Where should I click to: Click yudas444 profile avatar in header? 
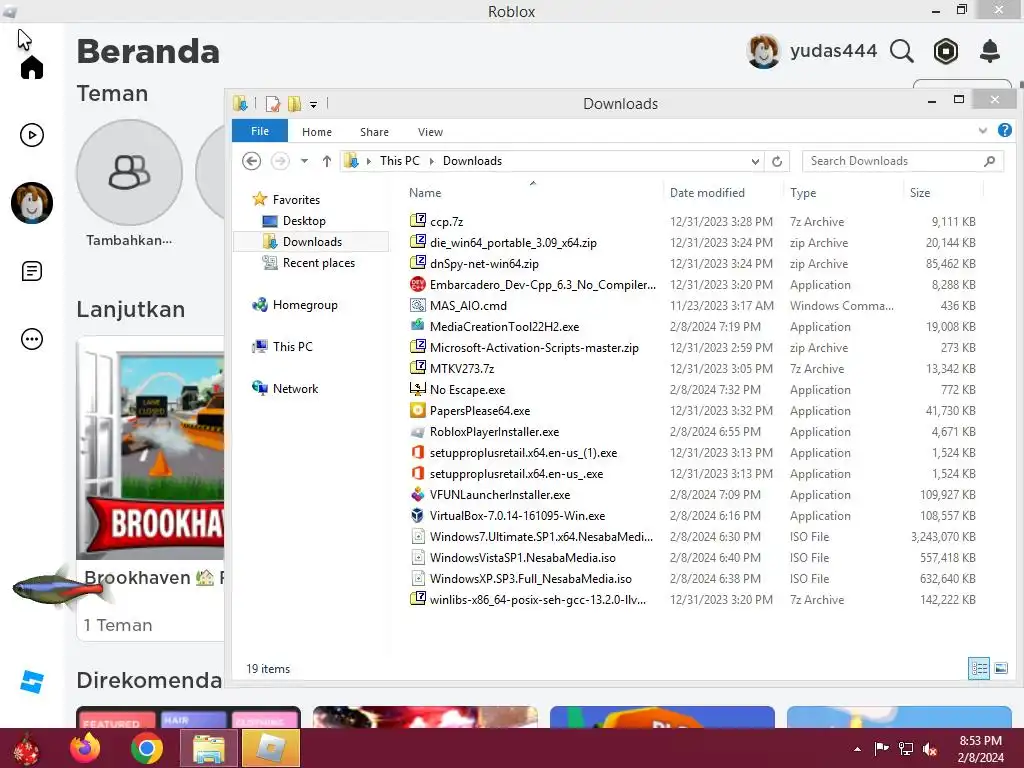pyautogui.click(x=763, y=51)
